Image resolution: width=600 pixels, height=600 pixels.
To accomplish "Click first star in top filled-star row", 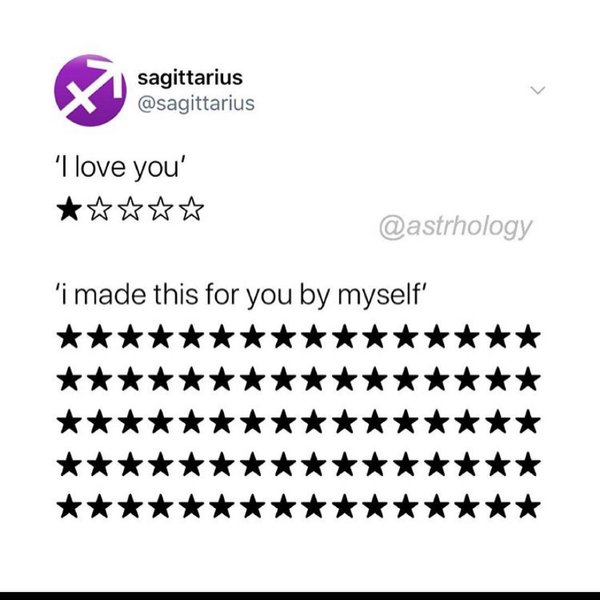I will click(x=69, y=336).
